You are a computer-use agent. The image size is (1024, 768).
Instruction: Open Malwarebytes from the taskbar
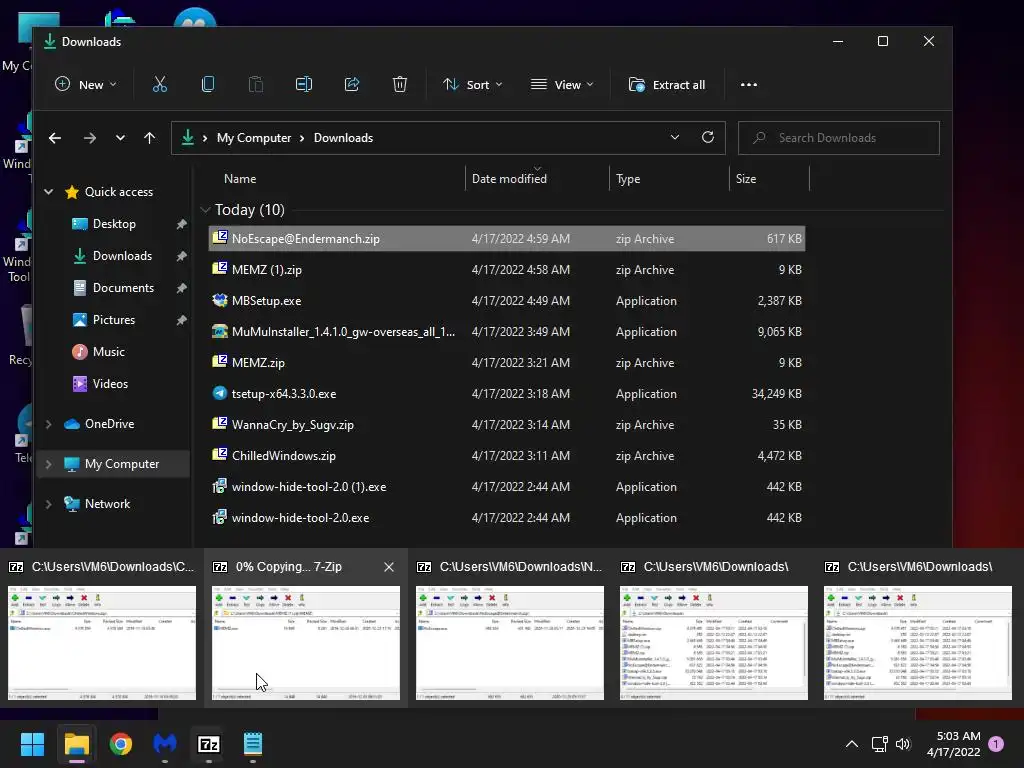[165, 744]
